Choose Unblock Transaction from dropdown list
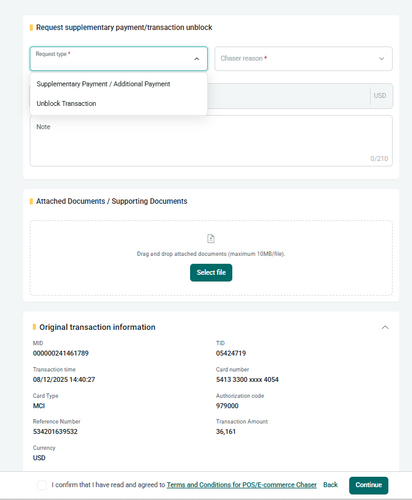 pyautogui.click(x=66, y=104)
